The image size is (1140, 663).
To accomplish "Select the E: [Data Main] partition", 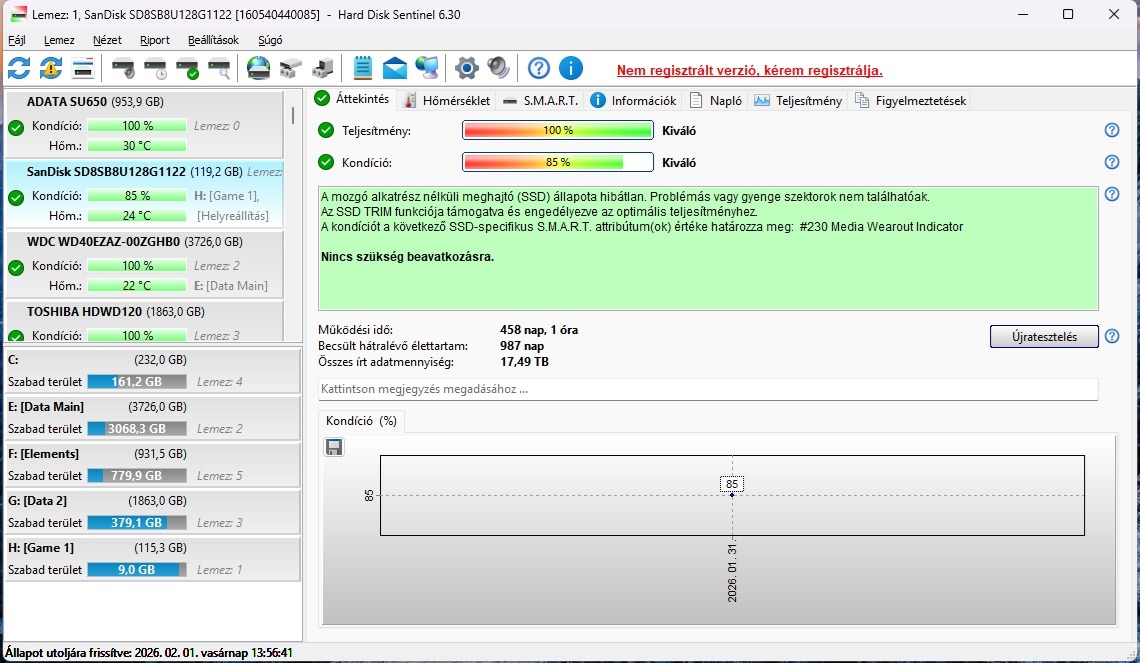I will click(x=153, y=417).
